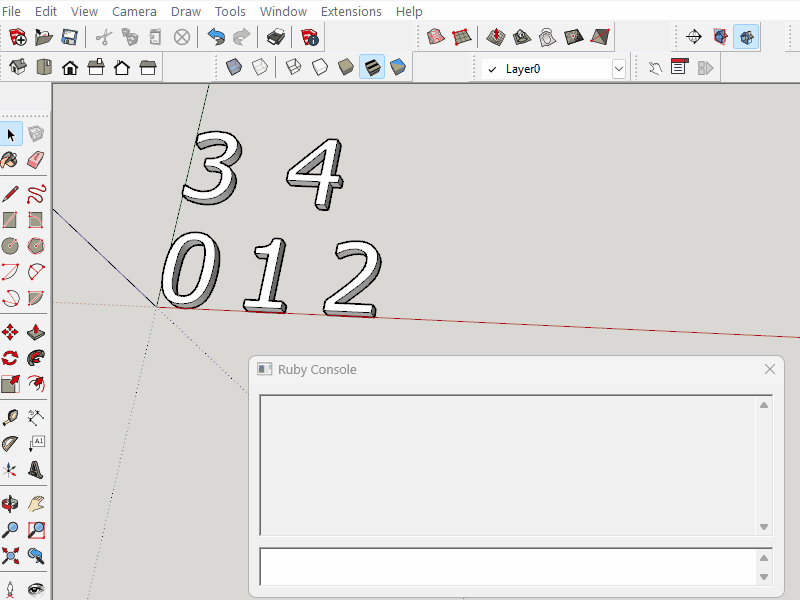Select the Rectangle tool
The height and width of the screenshot is (600, 800).
point(10,220)
